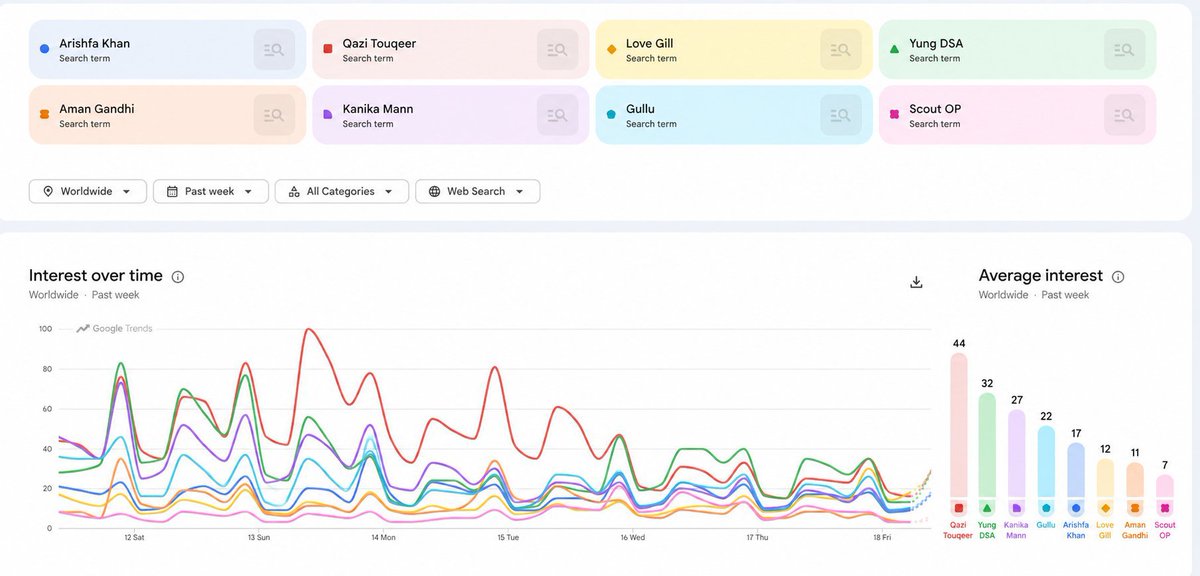Click the teal pentagon marker beside Gullu
1200x576 pixels.
(611, 115)
